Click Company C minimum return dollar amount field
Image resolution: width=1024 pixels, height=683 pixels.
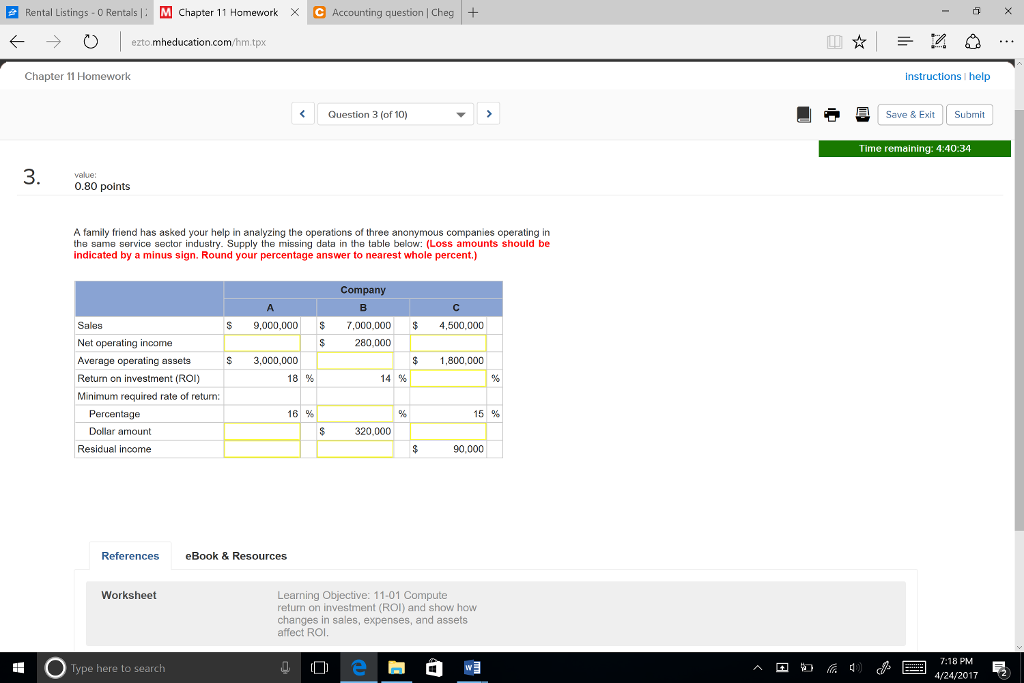(x=448, y=431)
